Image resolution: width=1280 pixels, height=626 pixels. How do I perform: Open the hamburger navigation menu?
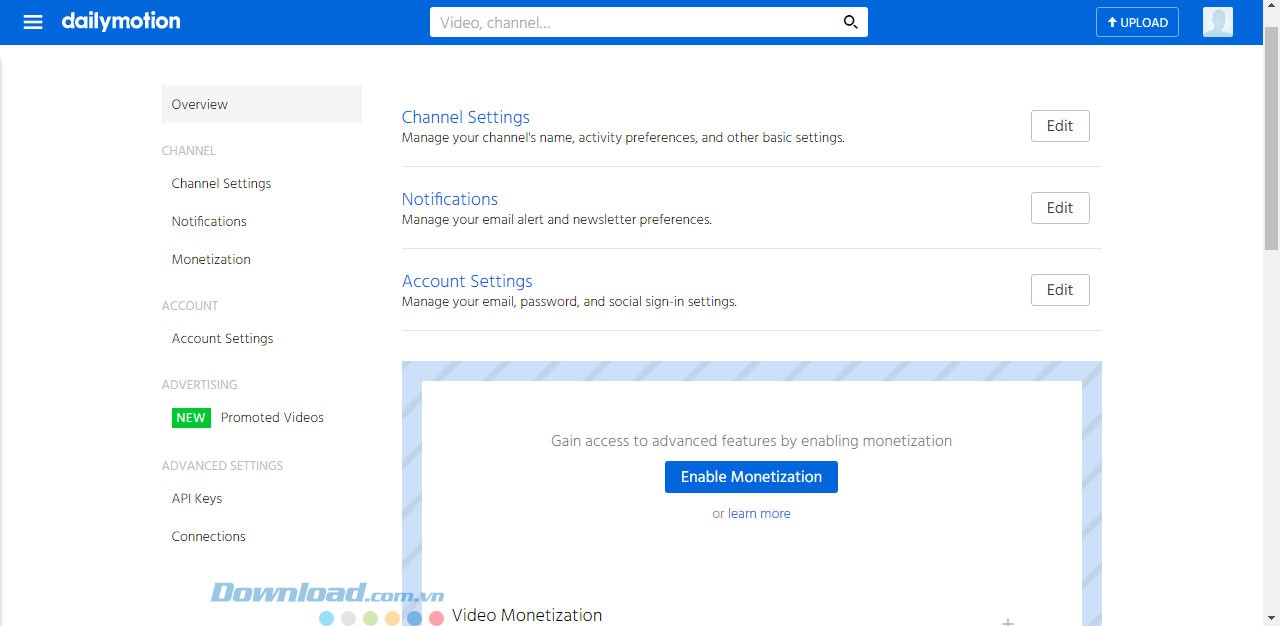pos(33,22)
